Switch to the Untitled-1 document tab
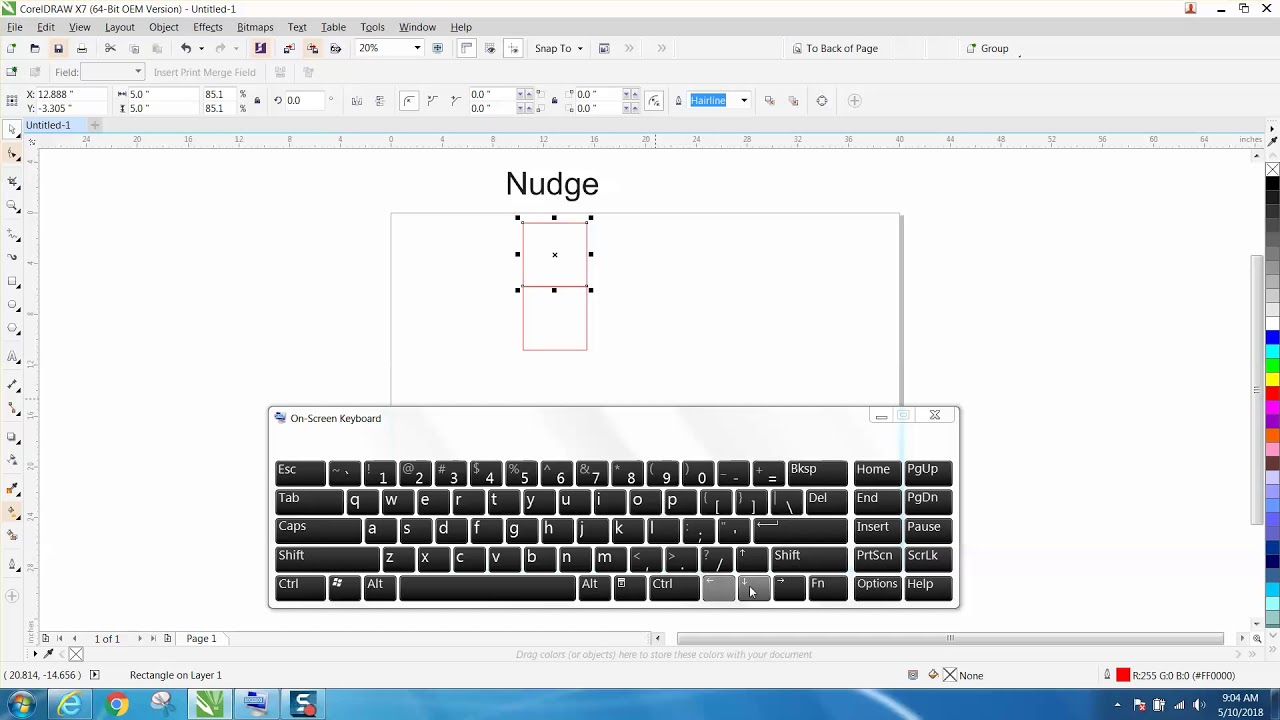1280x720 pixels. (48, 125)
